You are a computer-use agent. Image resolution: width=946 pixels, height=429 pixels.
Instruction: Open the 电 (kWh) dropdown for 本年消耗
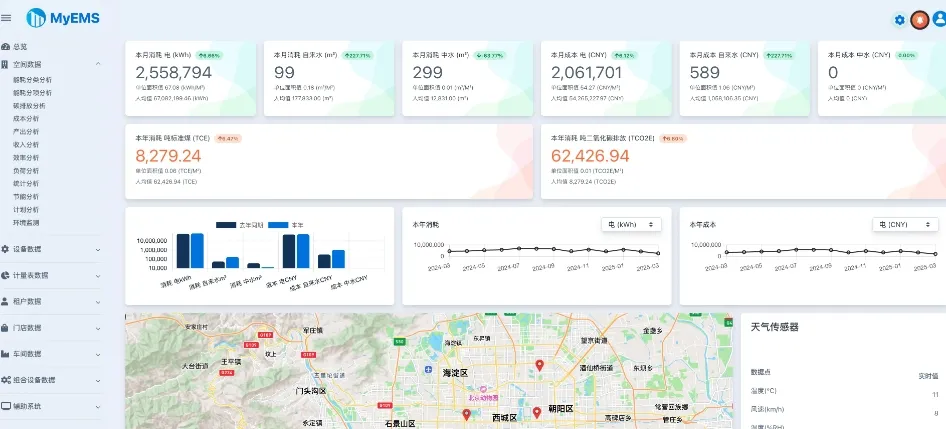click(631, 224)
